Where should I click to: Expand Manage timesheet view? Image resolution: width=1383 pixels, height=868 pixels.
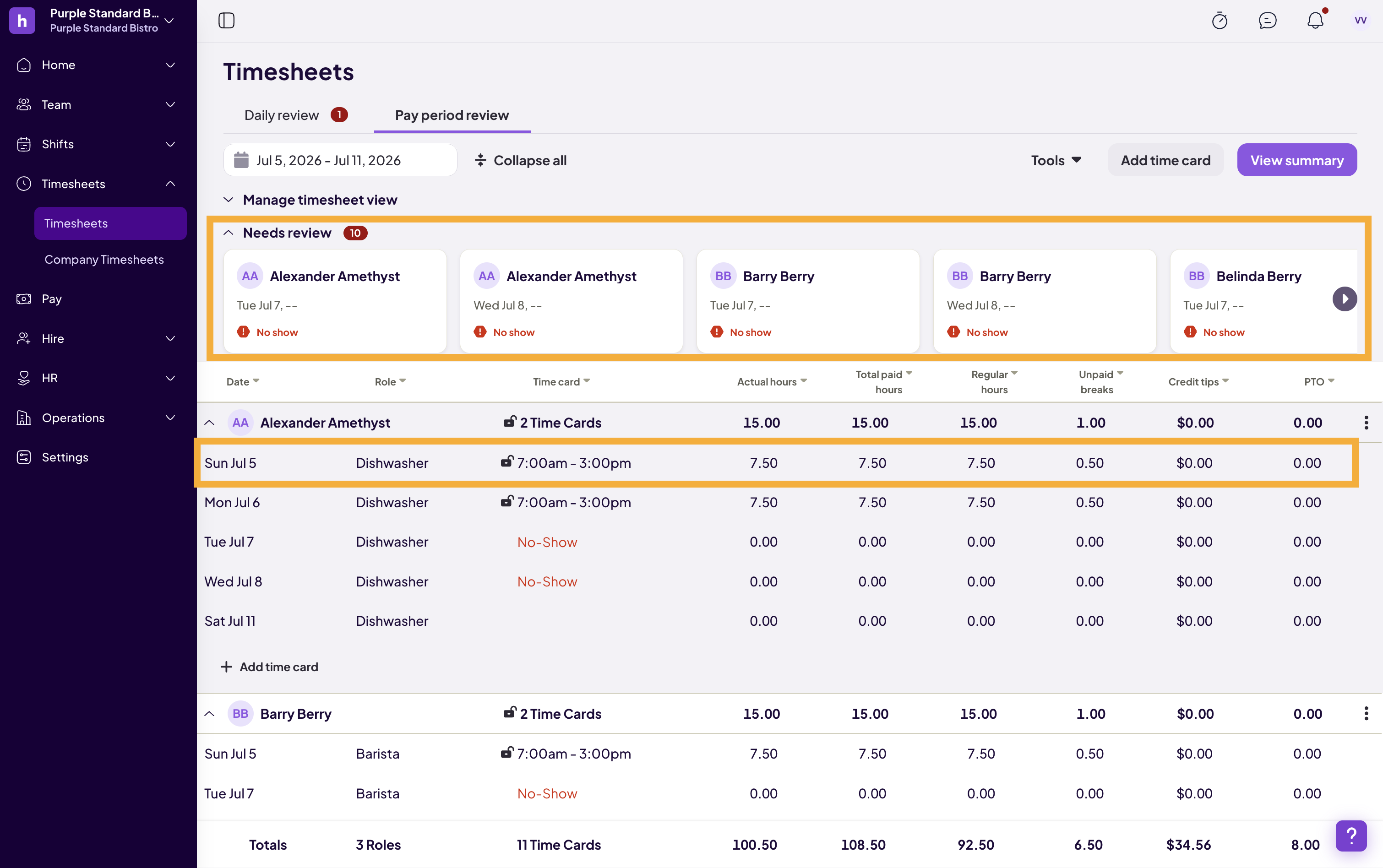coord(310,200)
